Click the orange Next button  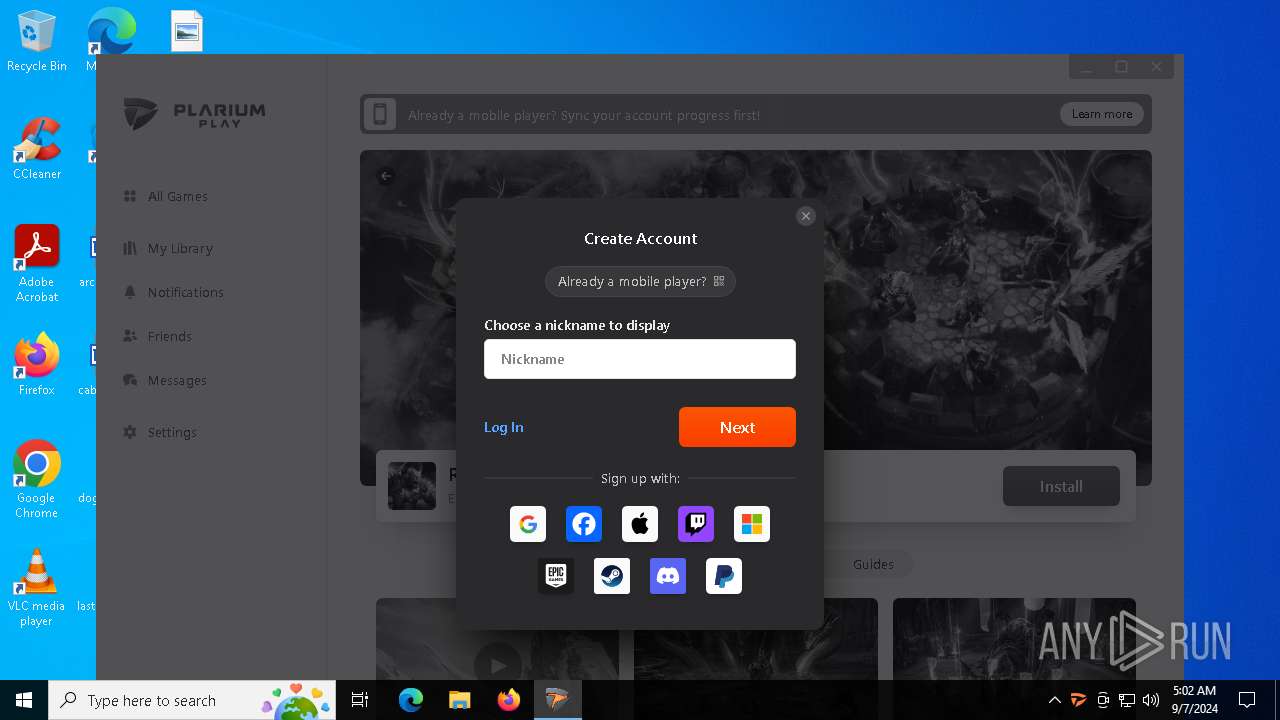pyautogui.click(x=737, y=427)
